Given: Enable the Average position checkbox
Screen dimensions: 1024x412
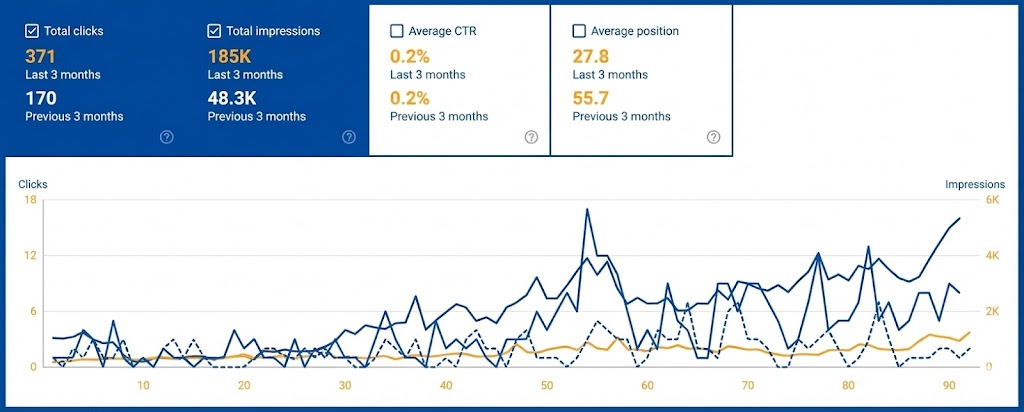Looking at the screenshot, I should tap(579, 31).
